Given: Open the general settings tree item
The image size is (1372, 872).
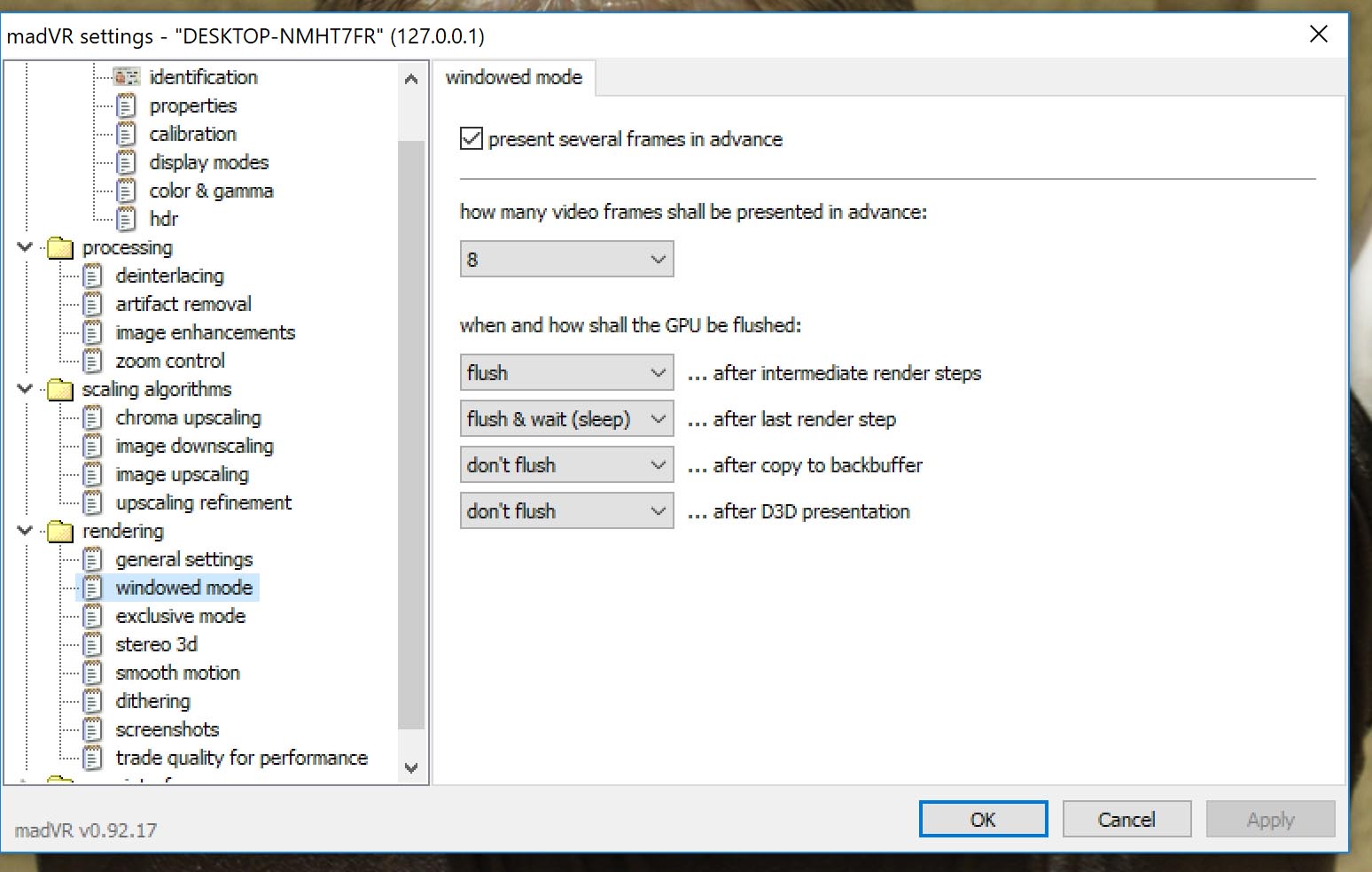Looking at the screenshot, I should (184, 559).
